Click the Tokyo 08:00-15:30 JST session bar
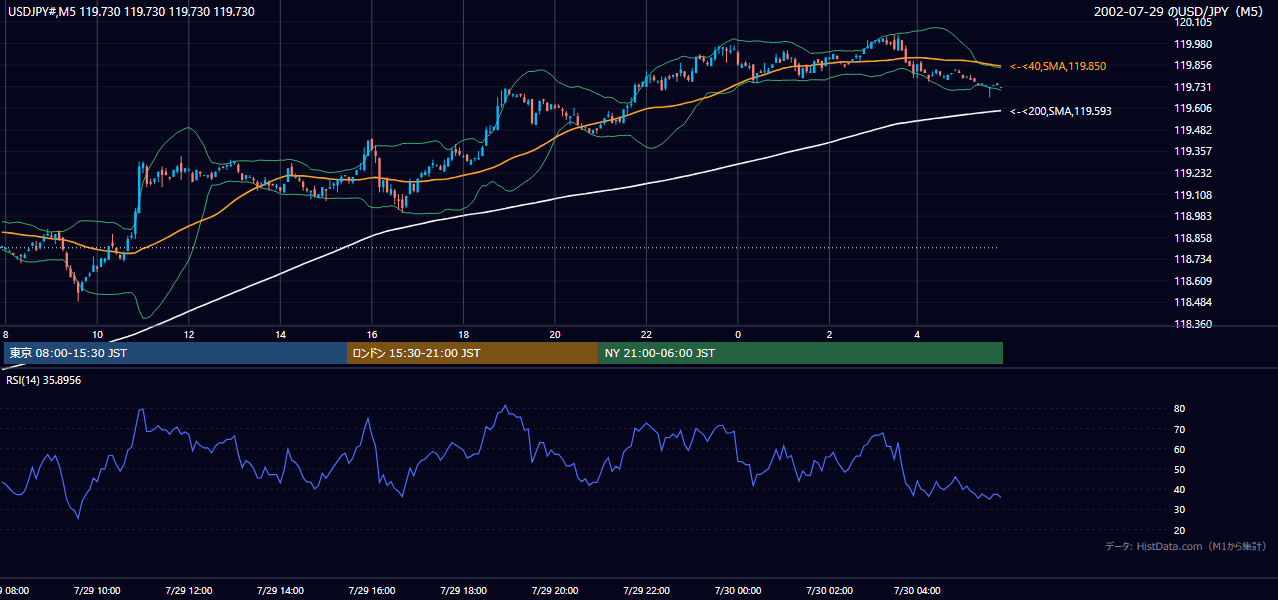The width and height of the screenshot is (1278, 600). pyautogui.click(x=175, y=353)
